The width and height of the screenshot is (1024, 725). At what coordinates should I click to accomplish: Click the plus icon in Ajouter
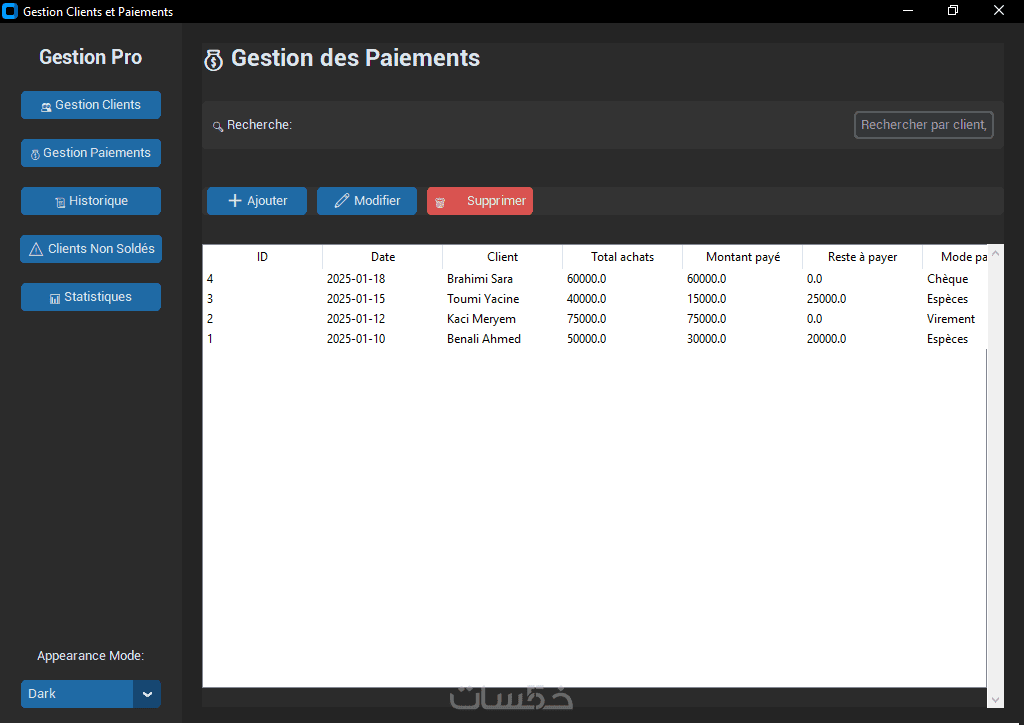click(234, 201)
